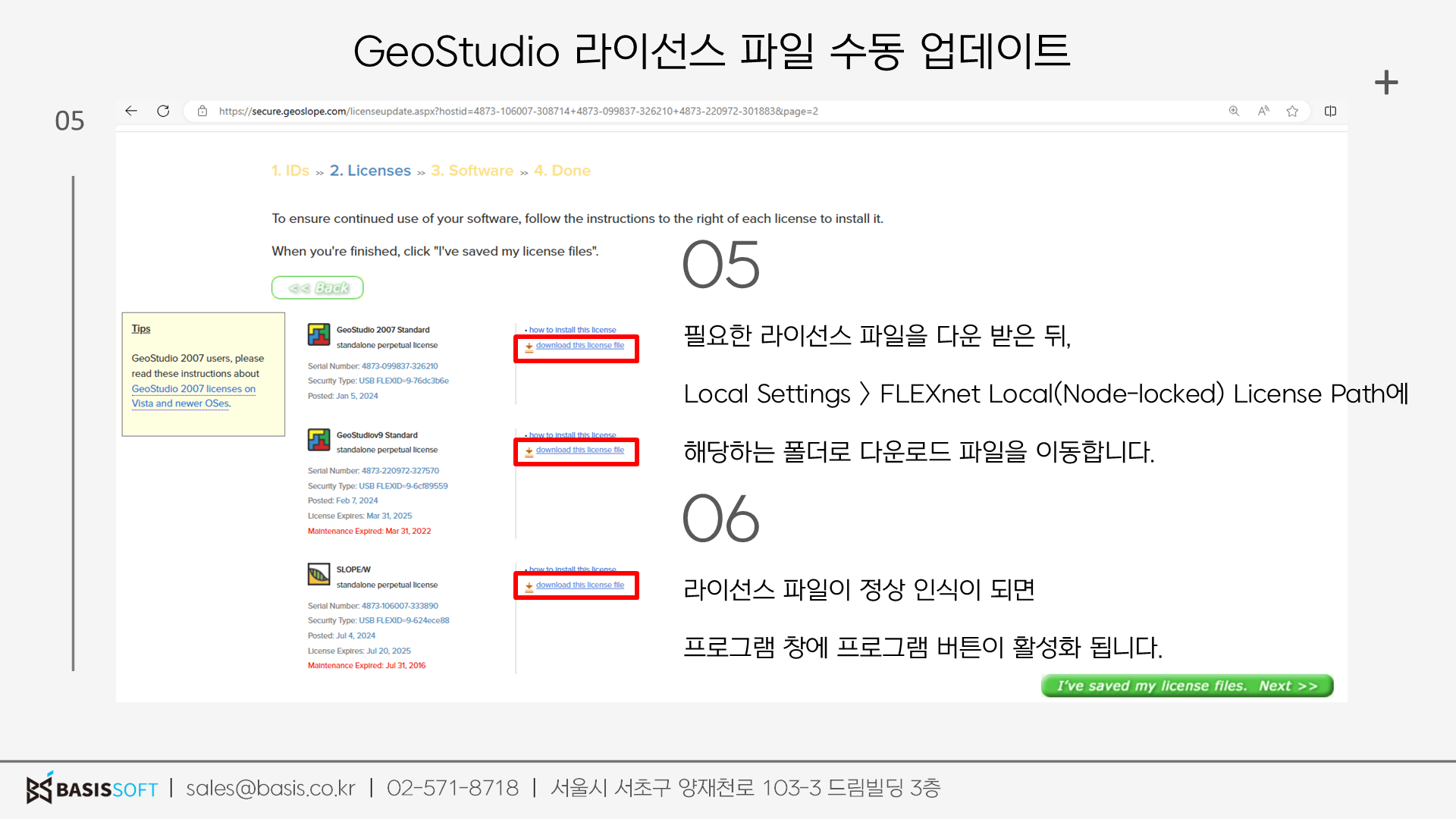Viewport: 1456px width, 819px height.
Task: Click serial number 4873-220972-327570
Action: (400, 470)
